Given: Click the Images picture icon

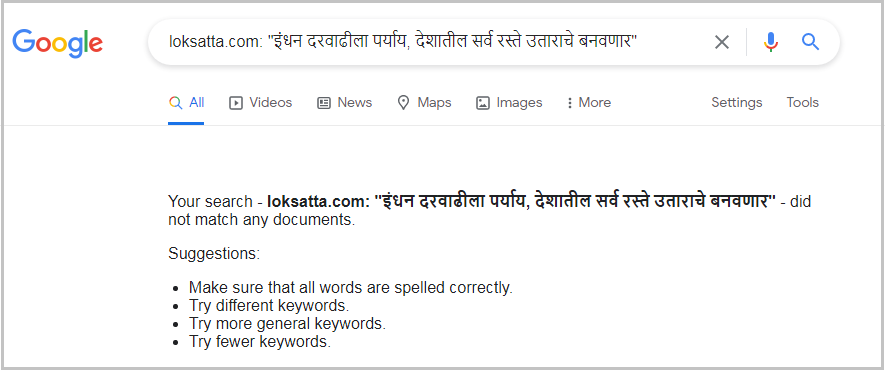Looking at the screenshot, I should pos(483,103).
